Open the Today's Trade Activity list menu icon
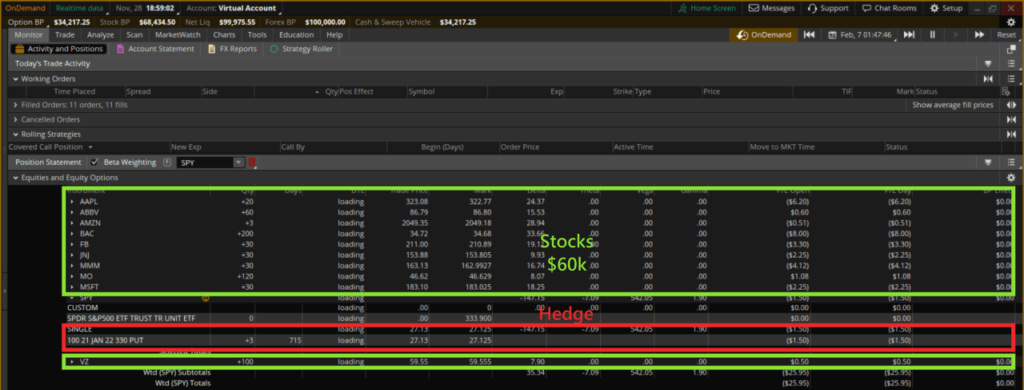Image resolution: width=1024 pixels, height=390 pixels. (x=1011, y=64)
